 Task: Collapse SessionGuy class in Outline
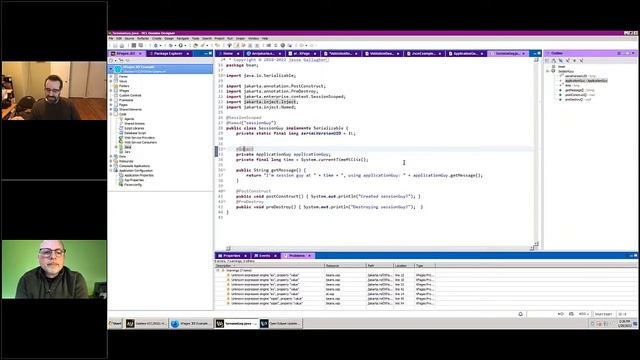[548, 71]
